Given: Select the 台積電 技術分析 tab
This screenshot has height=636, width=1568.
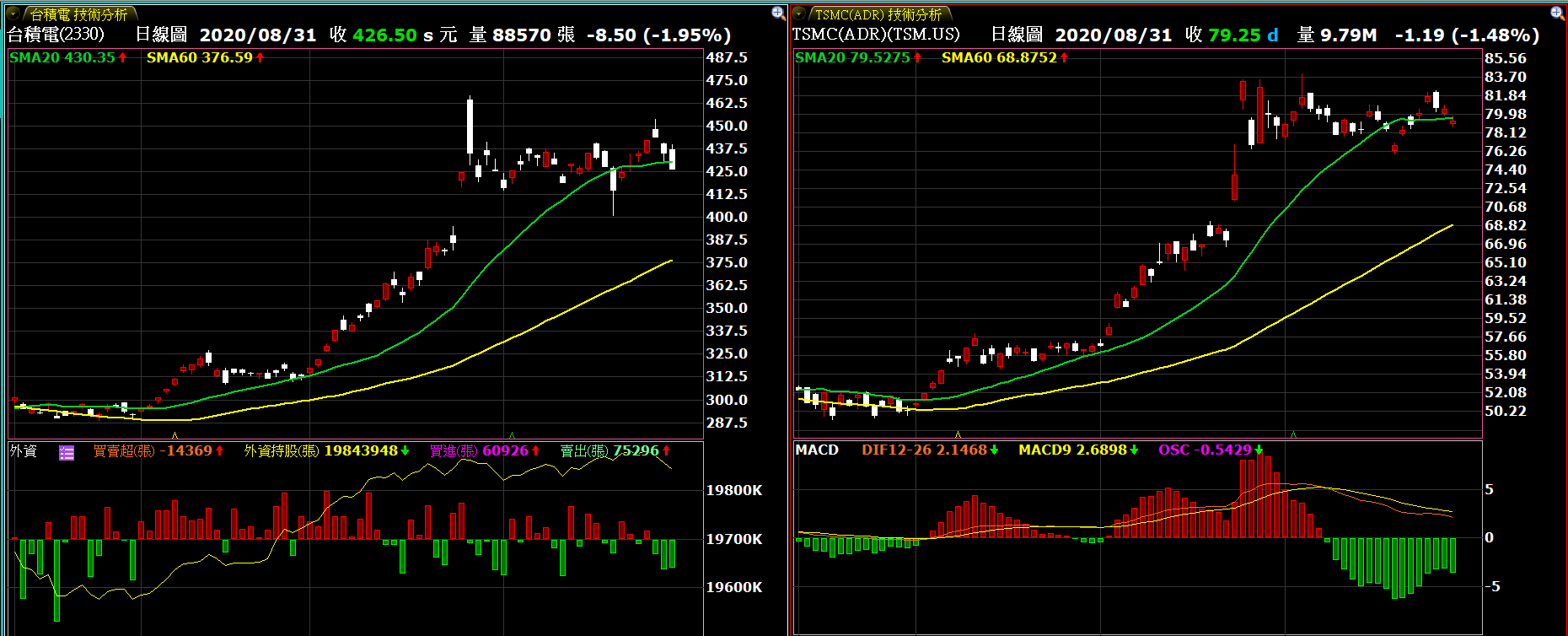Looking at the screenshot, I should click(79, 14).
